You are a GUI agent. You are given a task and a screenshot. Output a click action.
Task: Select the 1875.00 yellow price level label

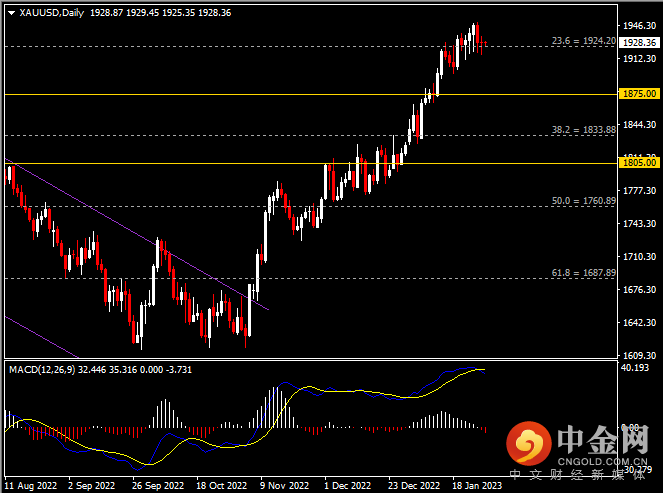point(639,94)
